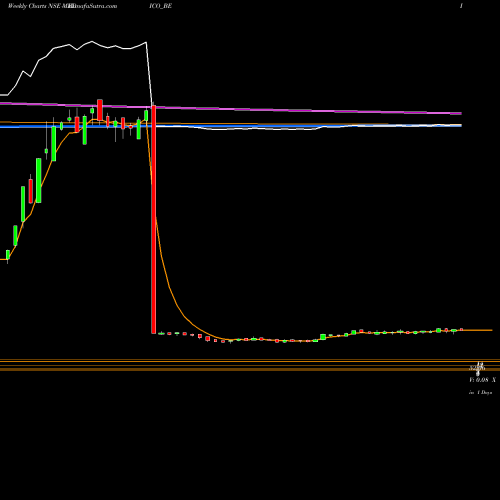Click the "in 1 Days" text

click(480, 393)
